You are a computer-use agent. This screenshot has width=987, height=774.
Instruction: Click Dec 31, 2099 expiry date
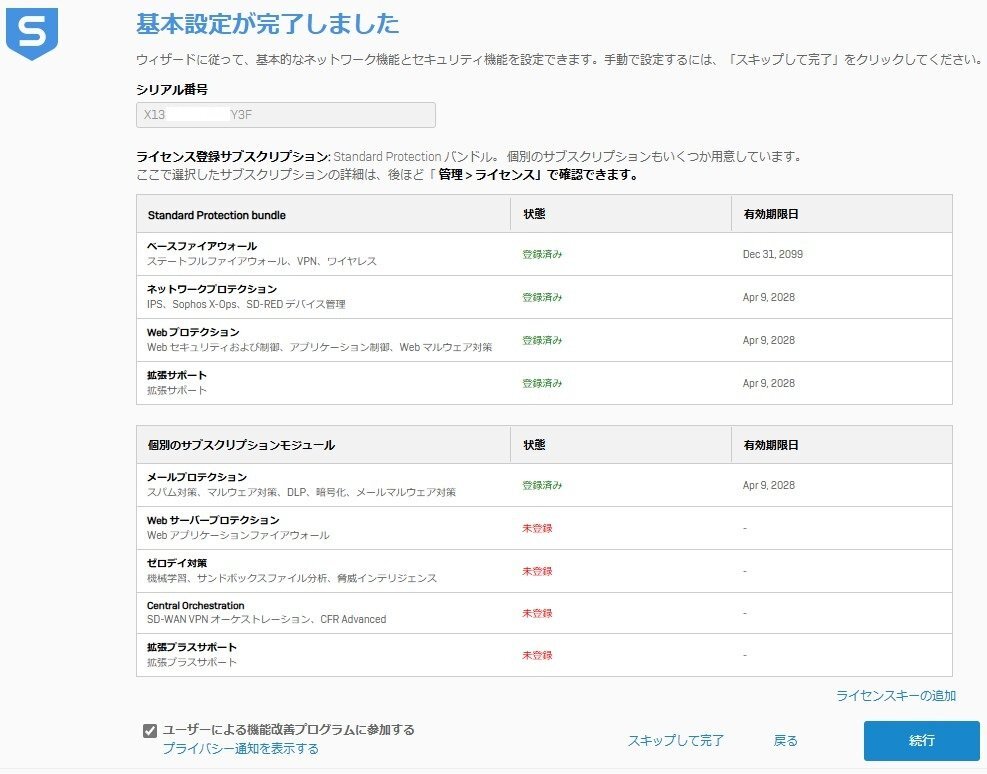(x=772, y=254)
